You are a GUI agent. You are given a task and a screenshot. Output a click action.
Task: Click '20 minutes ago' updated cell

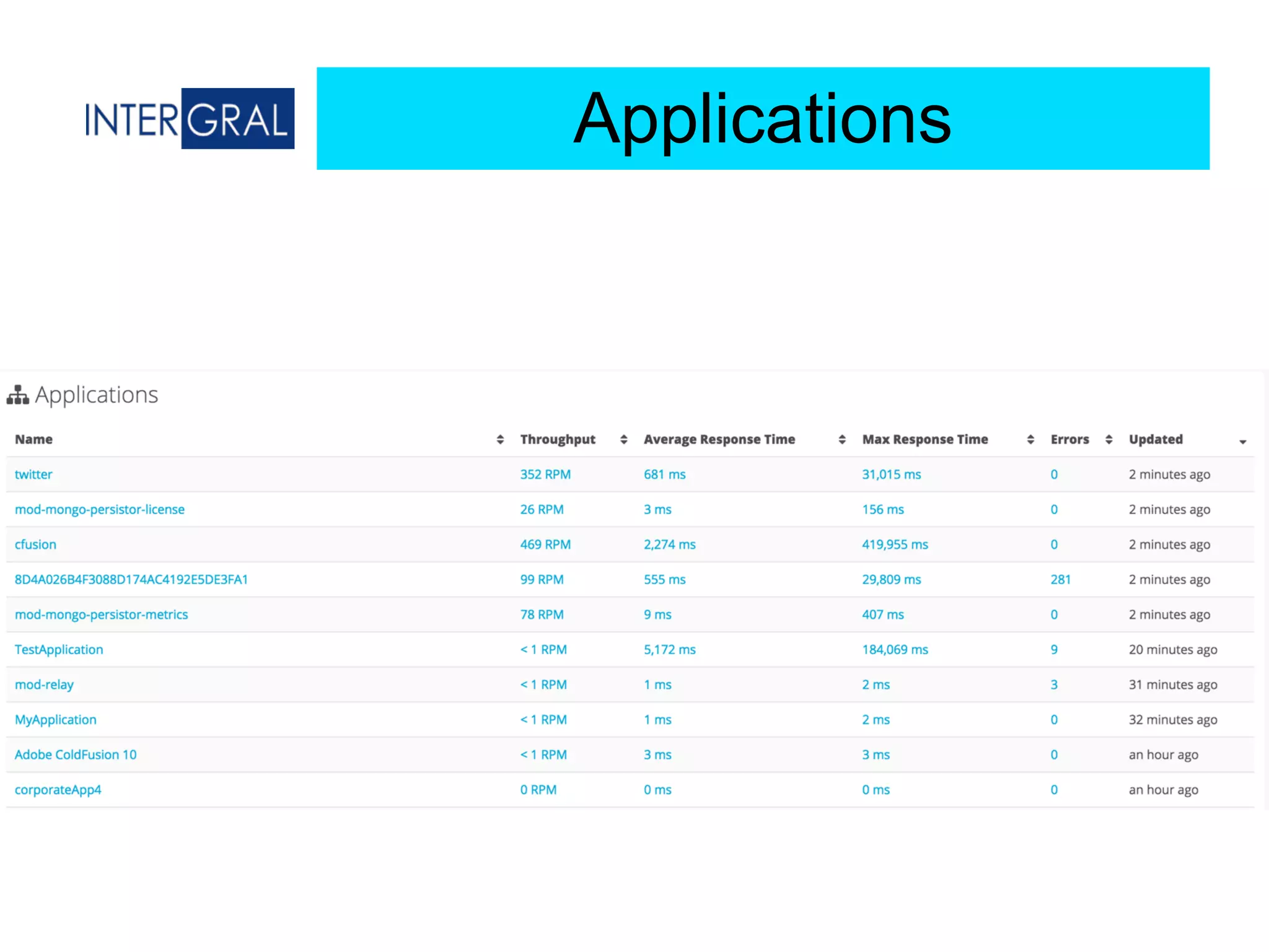click(1172, 650)
